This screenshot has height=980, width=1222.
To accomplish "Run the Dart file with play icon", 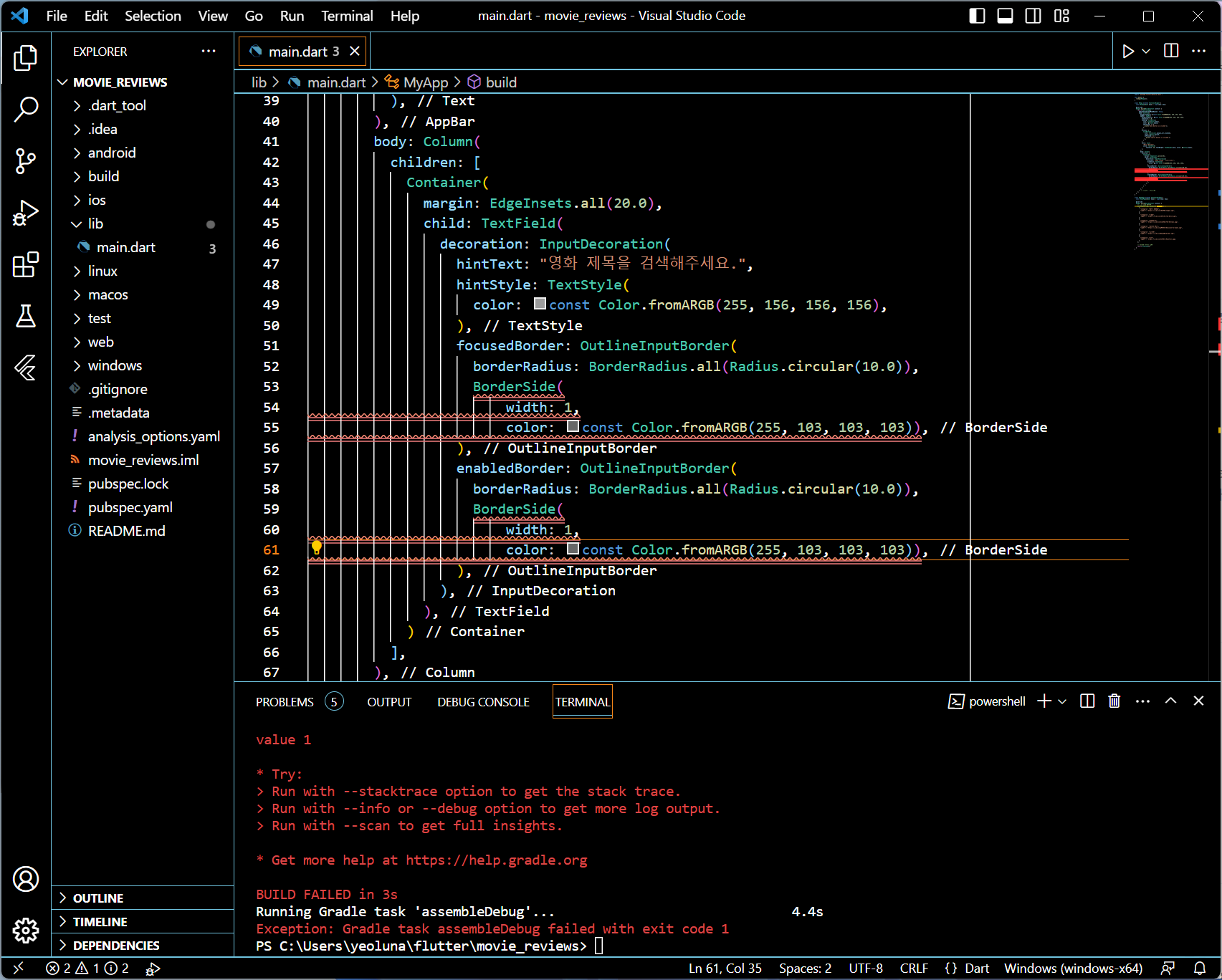I will coord(1128,51).
